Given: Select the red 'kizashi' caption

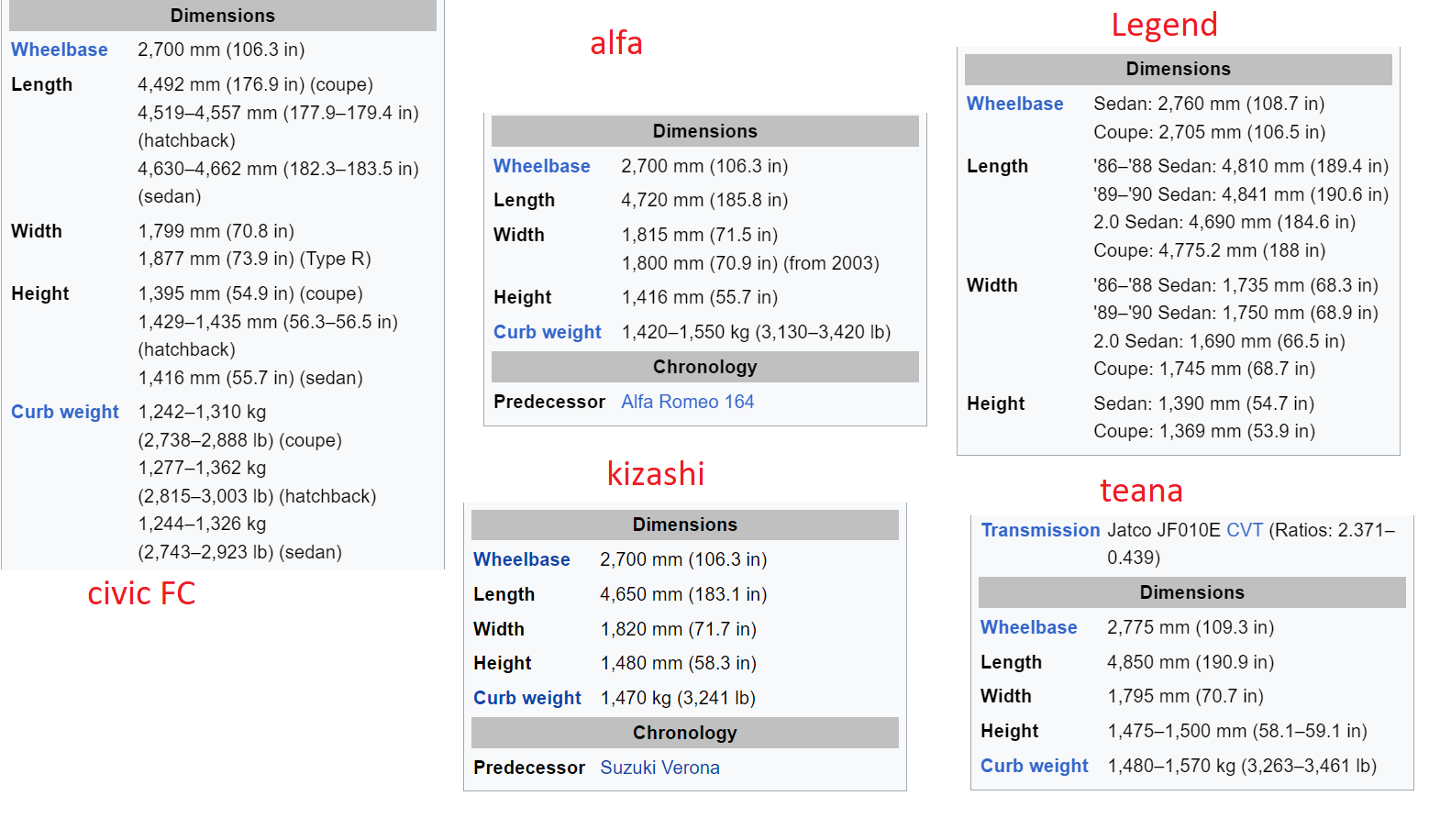Looking at the screenshot, I should pyautogui.click(x=656, y=474).
